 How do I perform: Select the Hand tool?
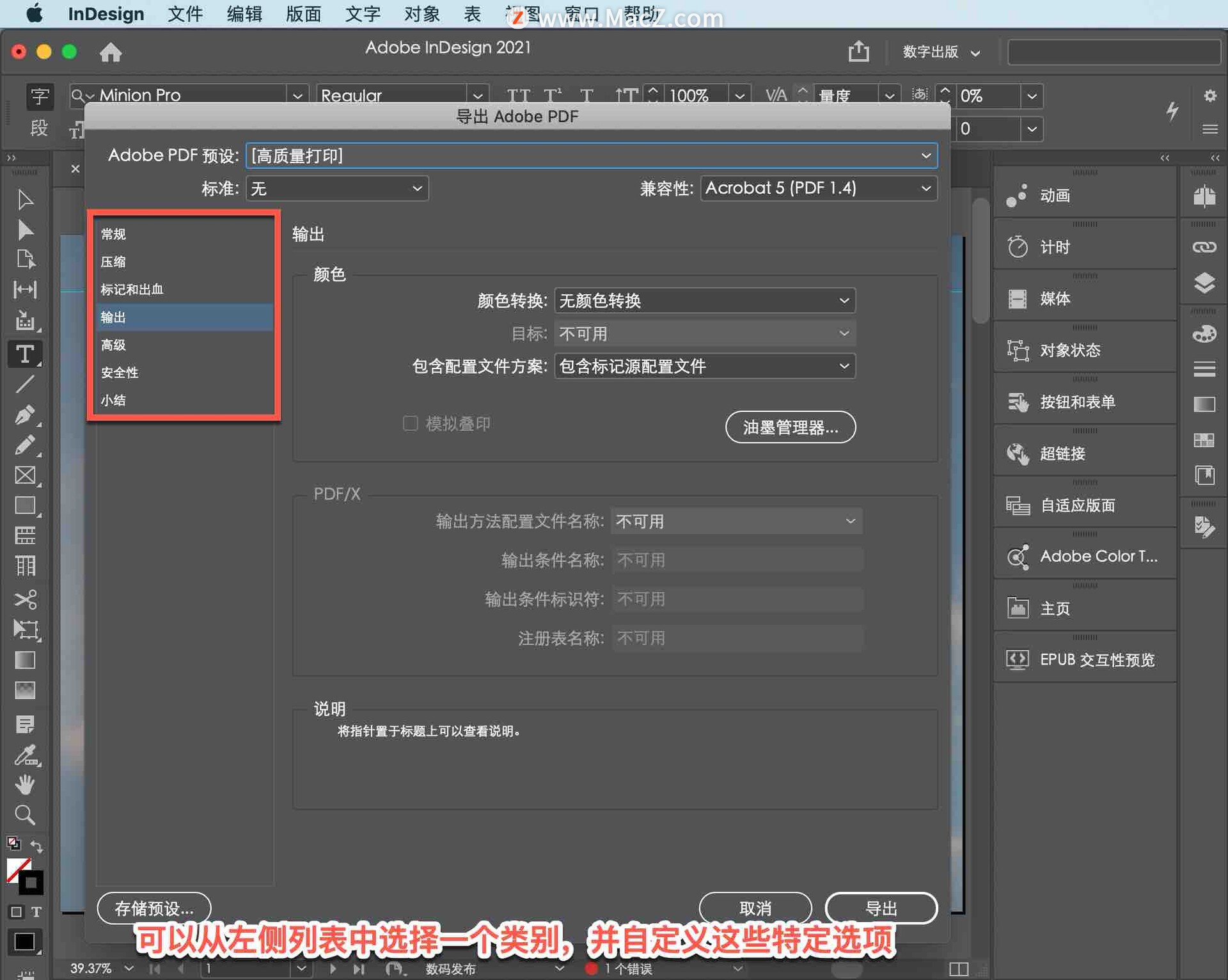coord(25,784)
